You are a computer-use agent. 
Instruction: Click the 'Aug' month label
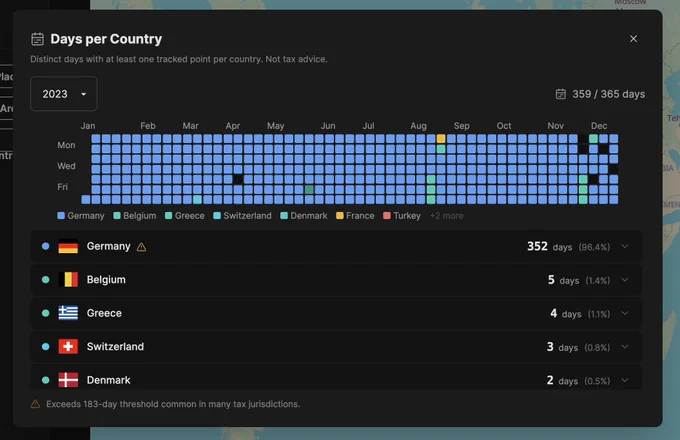click(418, 126)
